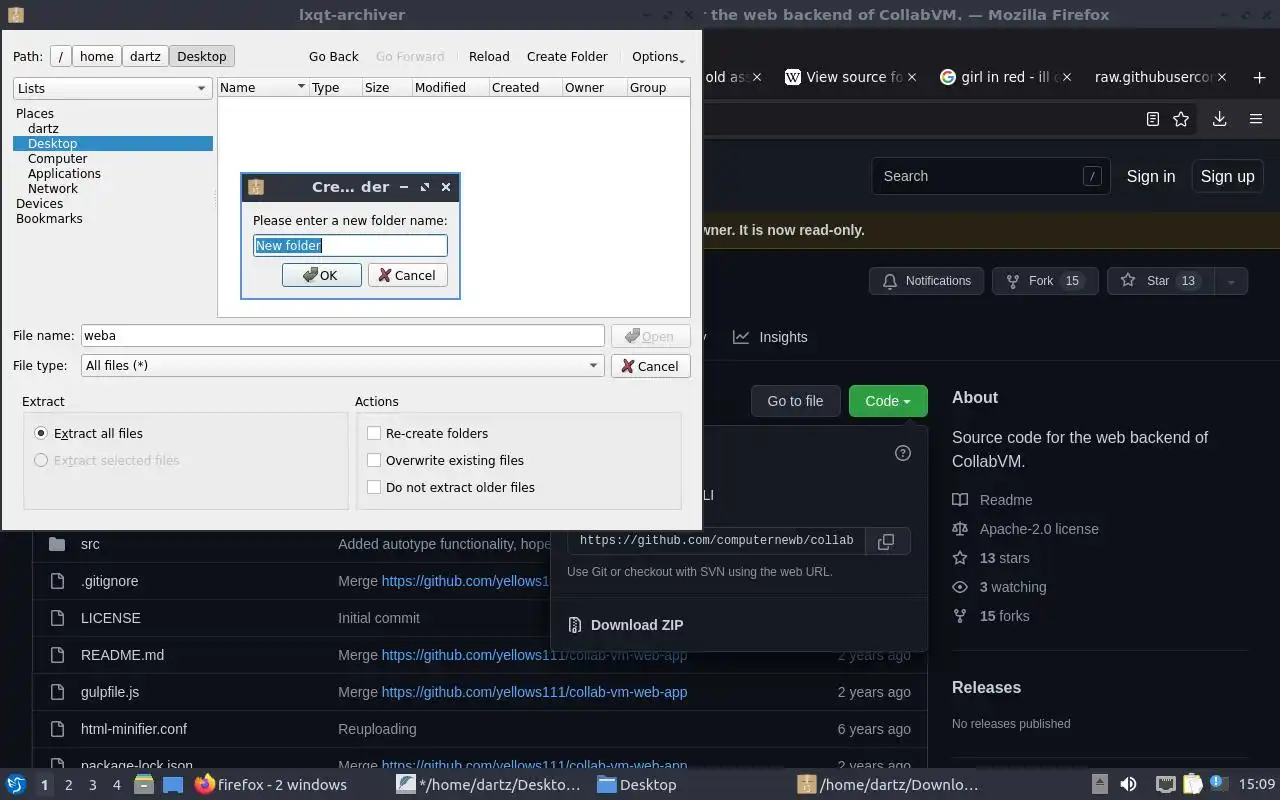
Task: Open the Firefox hamburger application menu
Action: coord(1256,119)
